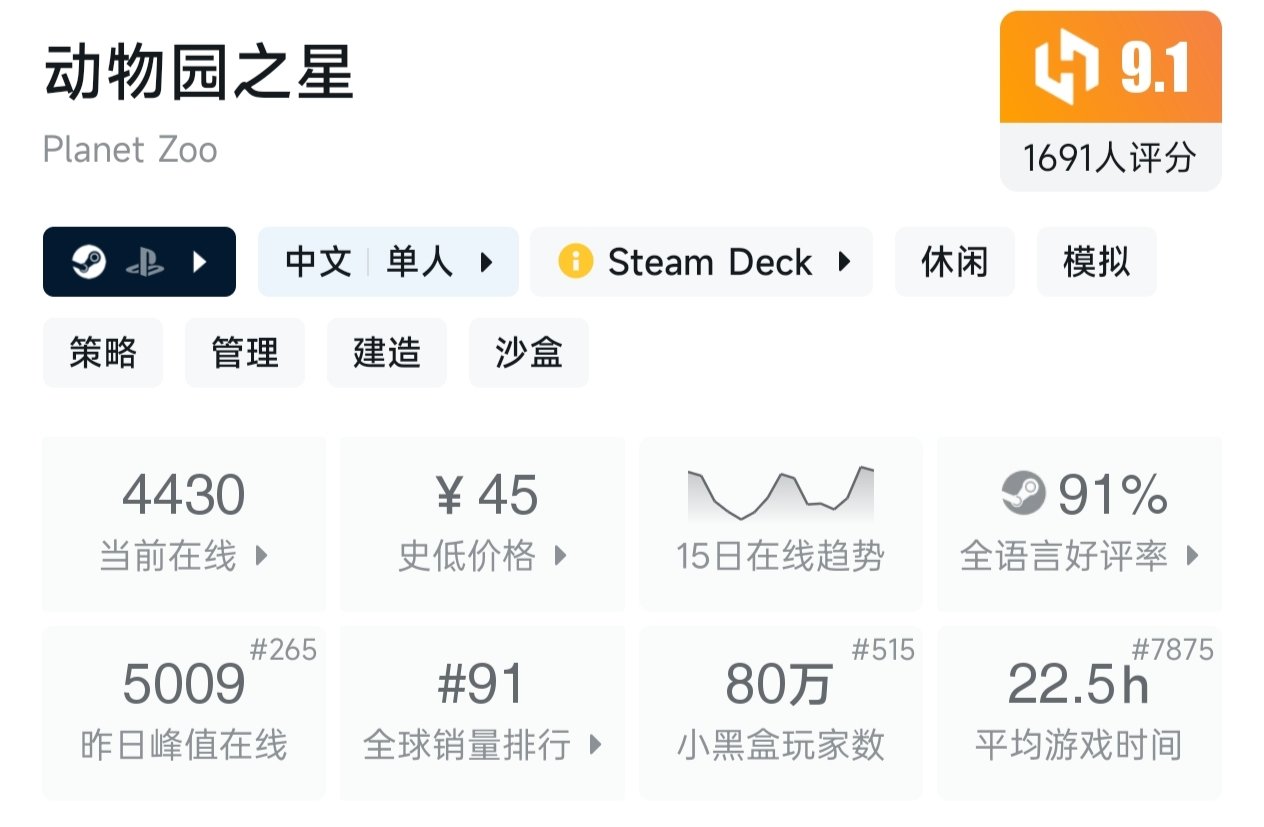
Task: Open the 当前在线 details arrow
Action: click(262, 556)
